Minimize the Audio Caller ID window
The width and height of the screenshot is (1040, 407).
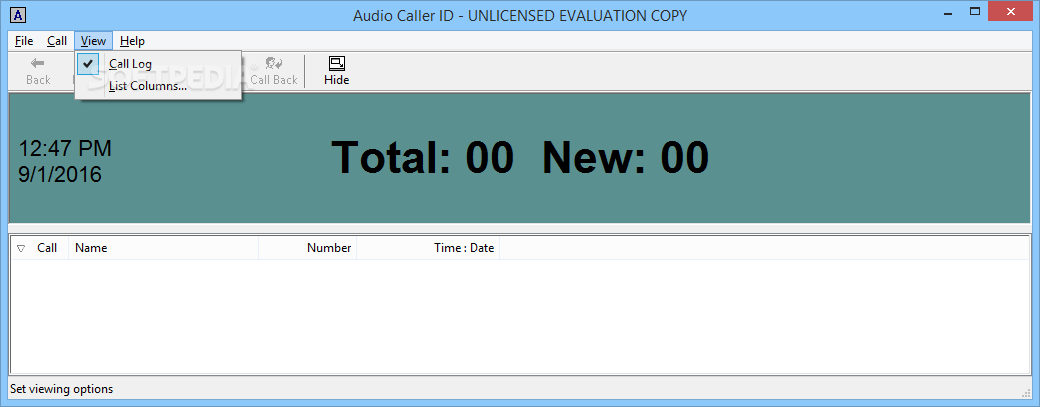pos(946,11)
